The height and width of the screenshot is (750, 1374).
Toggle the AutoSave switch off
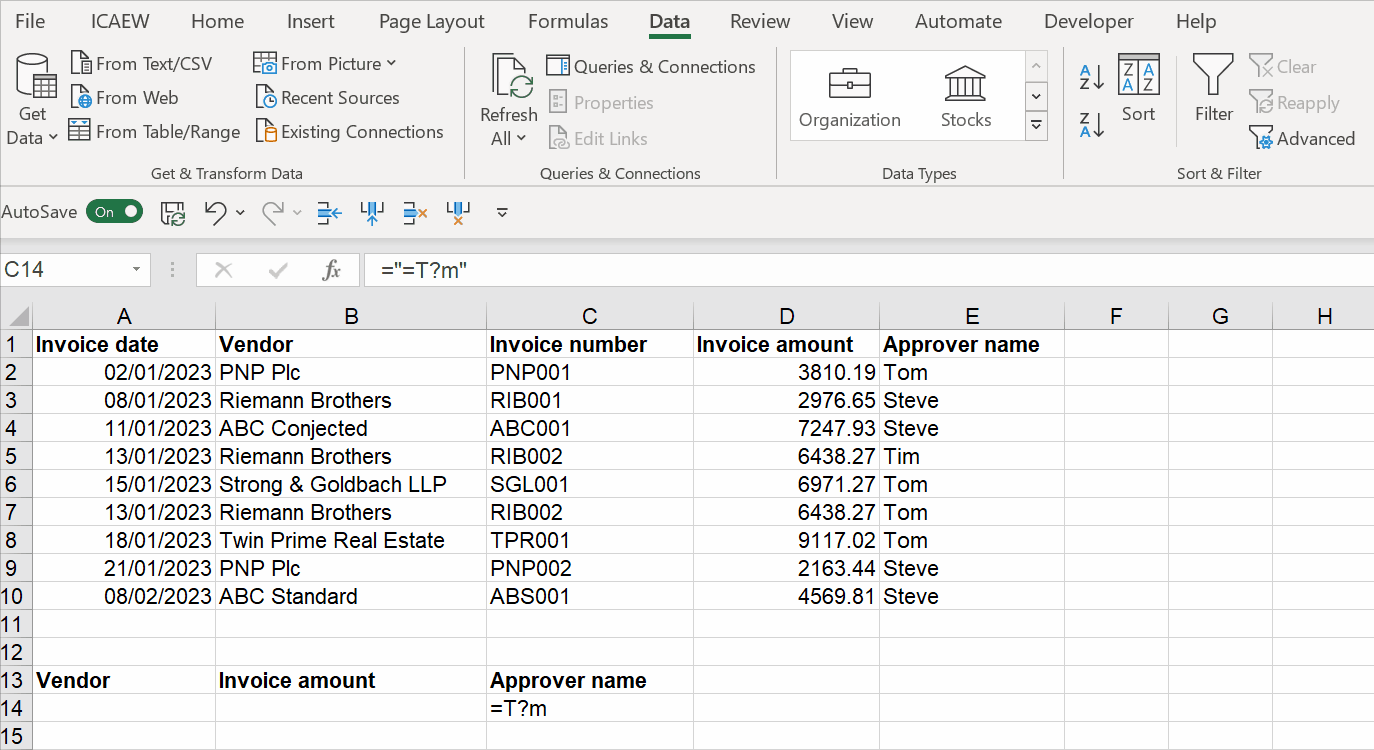pyautogui.click(x=114, y=212)
